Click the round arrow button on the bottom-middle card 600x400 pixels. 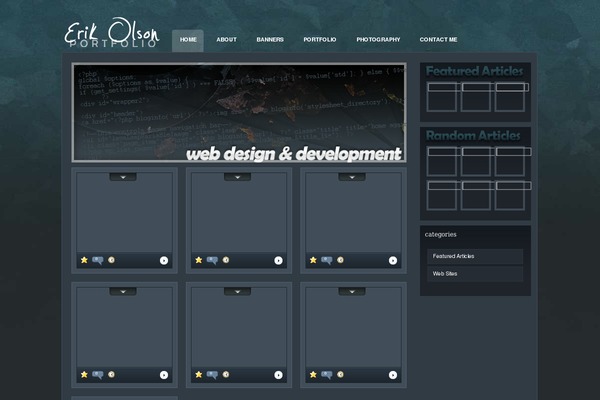coord(278,375)
